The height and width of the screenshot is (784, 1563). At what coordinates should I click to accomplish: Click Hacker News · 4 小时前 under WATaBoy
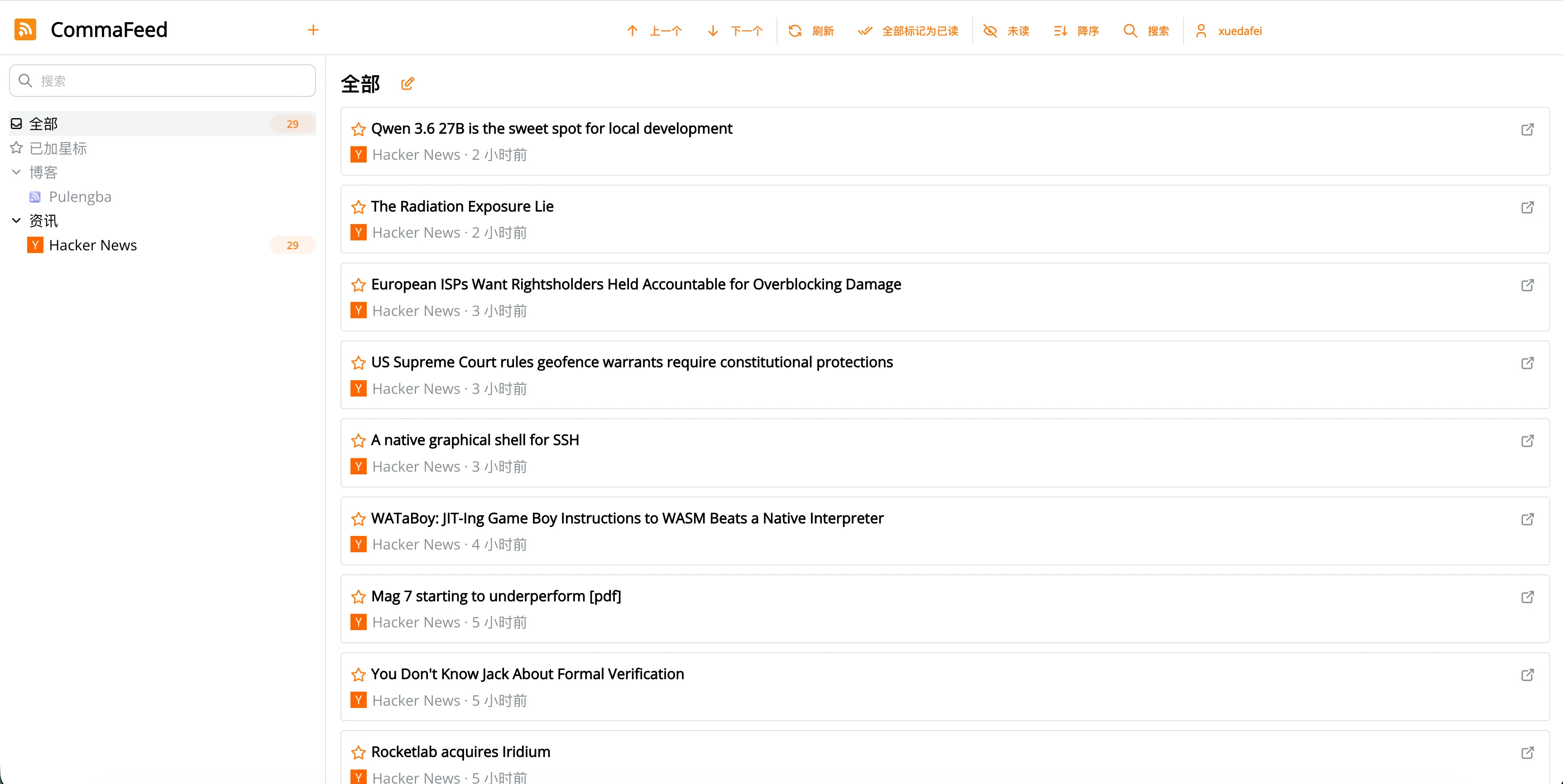pyautogui.click(x=450, y=544)
